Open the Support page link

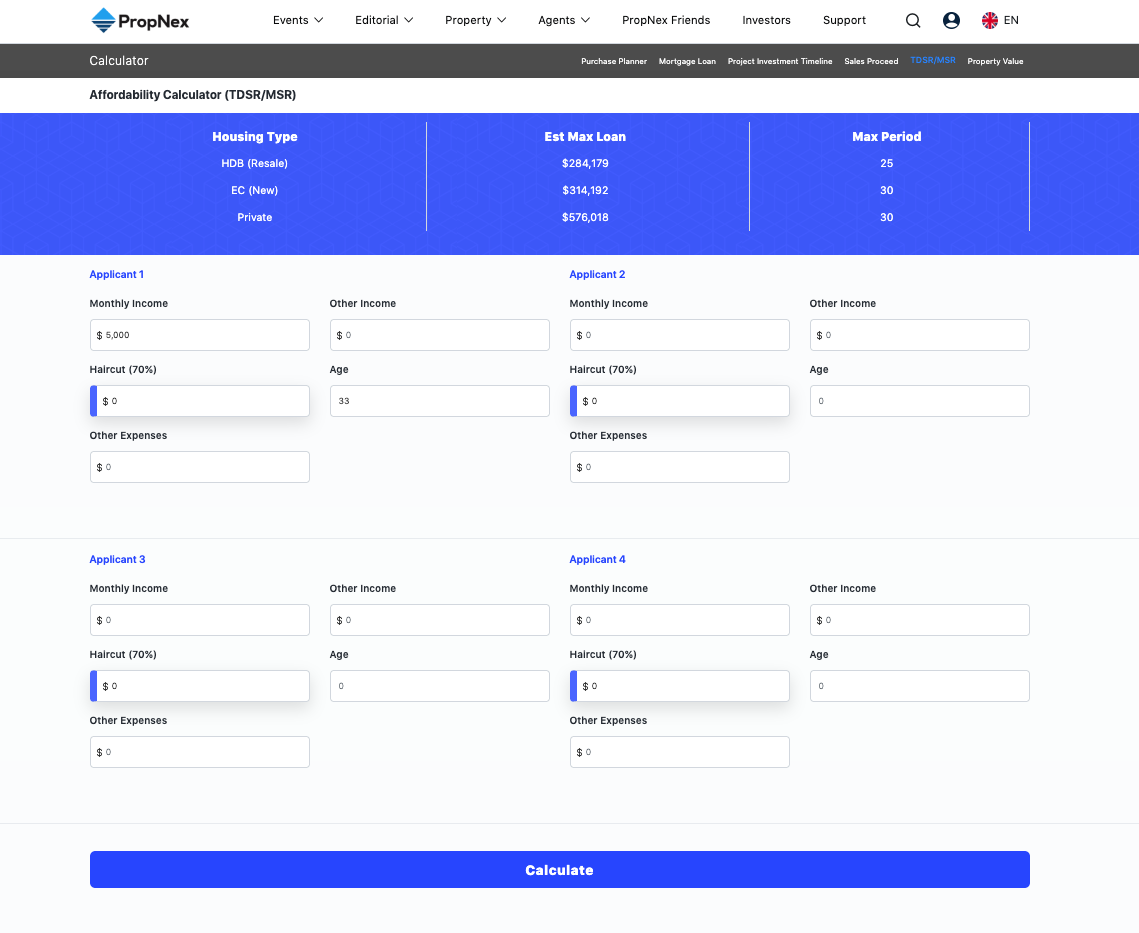844,20
